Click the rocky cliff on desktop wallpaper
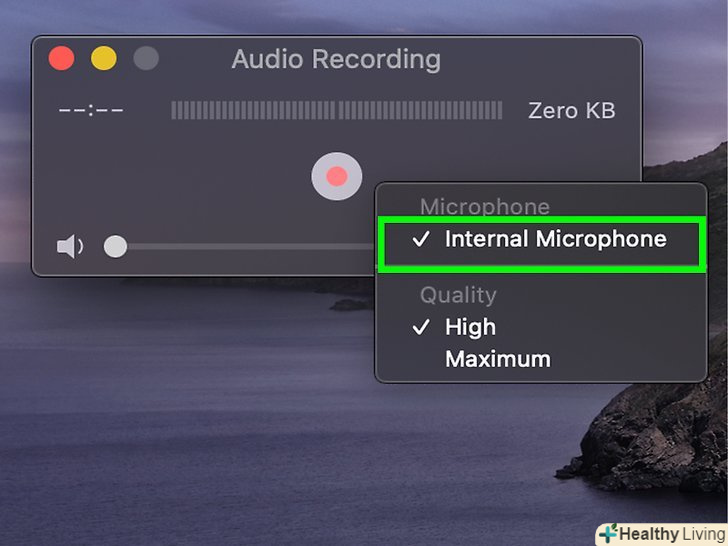This screenshot has width=728, height=546. [650, 432]
